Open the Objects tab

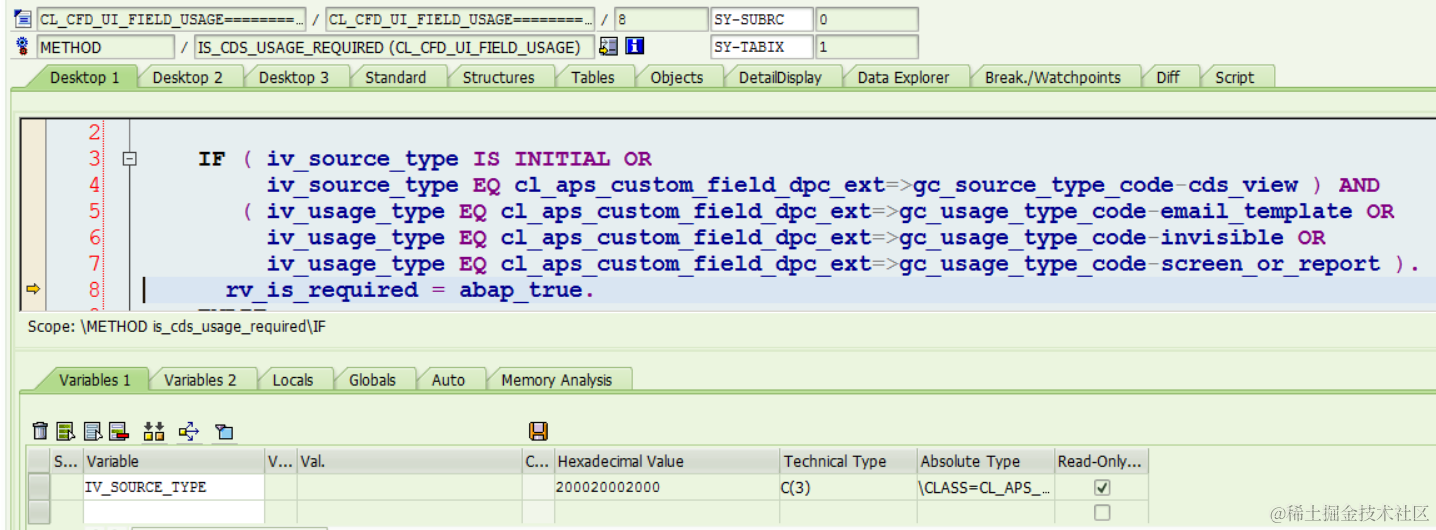677,77
